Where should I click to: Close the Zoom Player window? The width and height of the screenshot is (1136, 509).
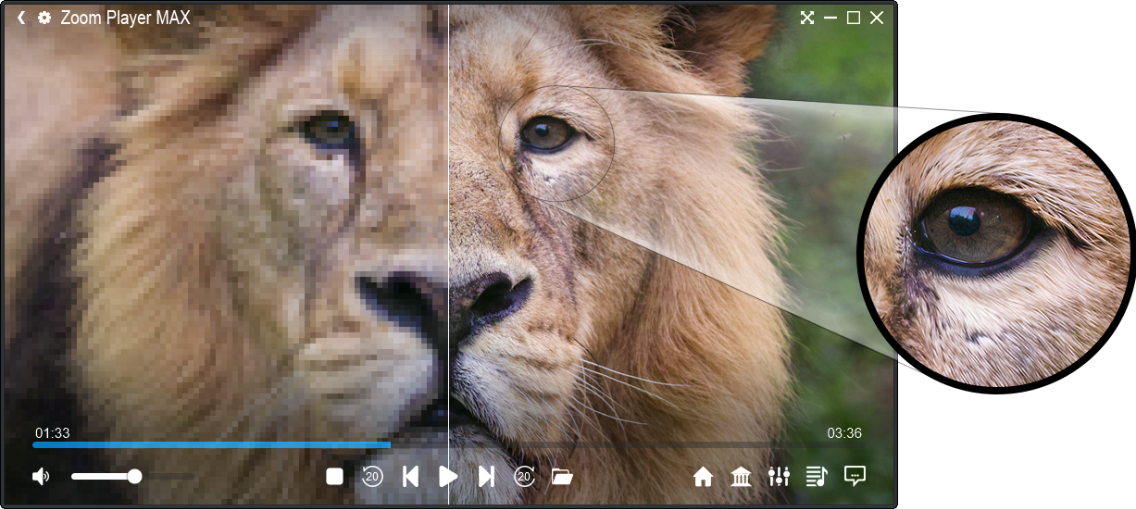pyautogui.click(x=877, y=18)
